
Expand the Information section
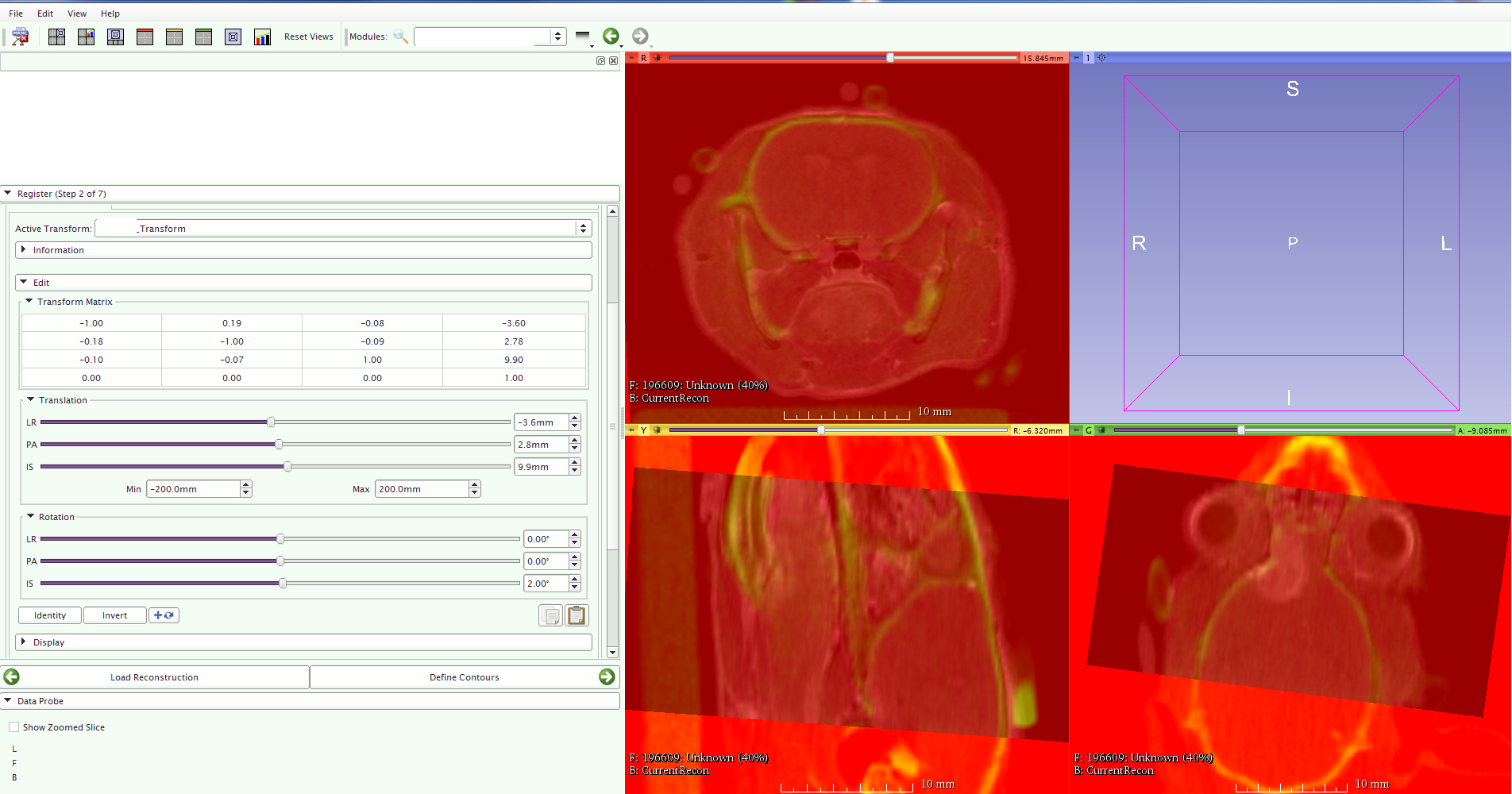click(x=24, y=250)
